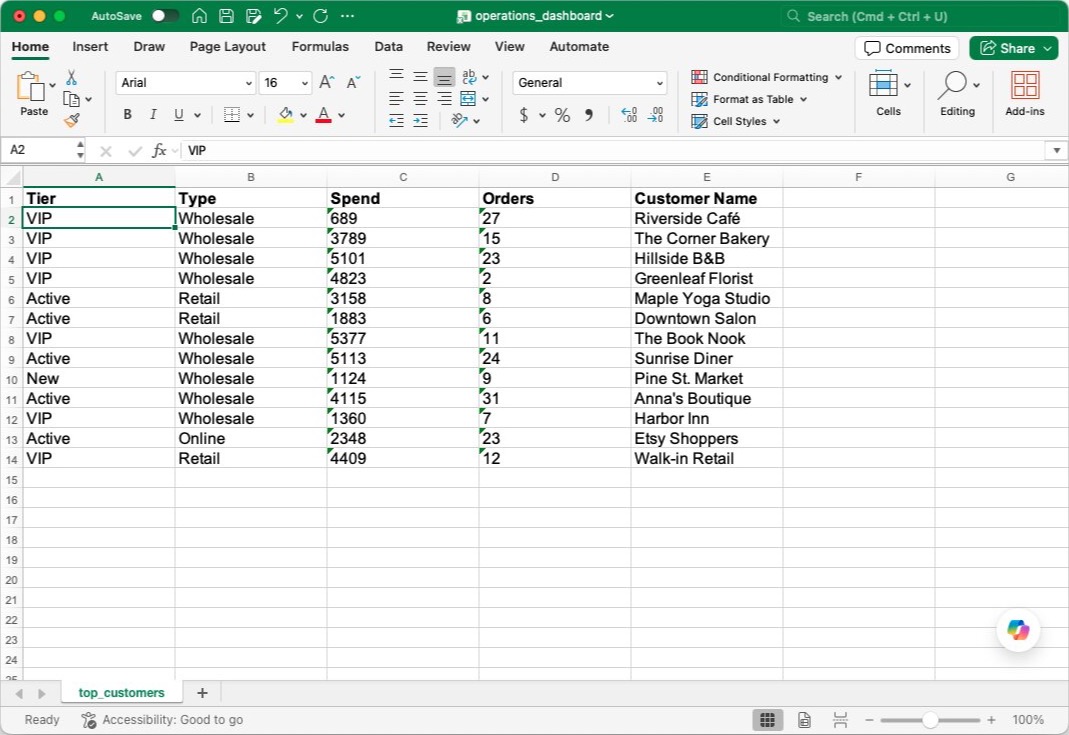Select the column C header
The image size is (1069, 735).
pos(403,177)
